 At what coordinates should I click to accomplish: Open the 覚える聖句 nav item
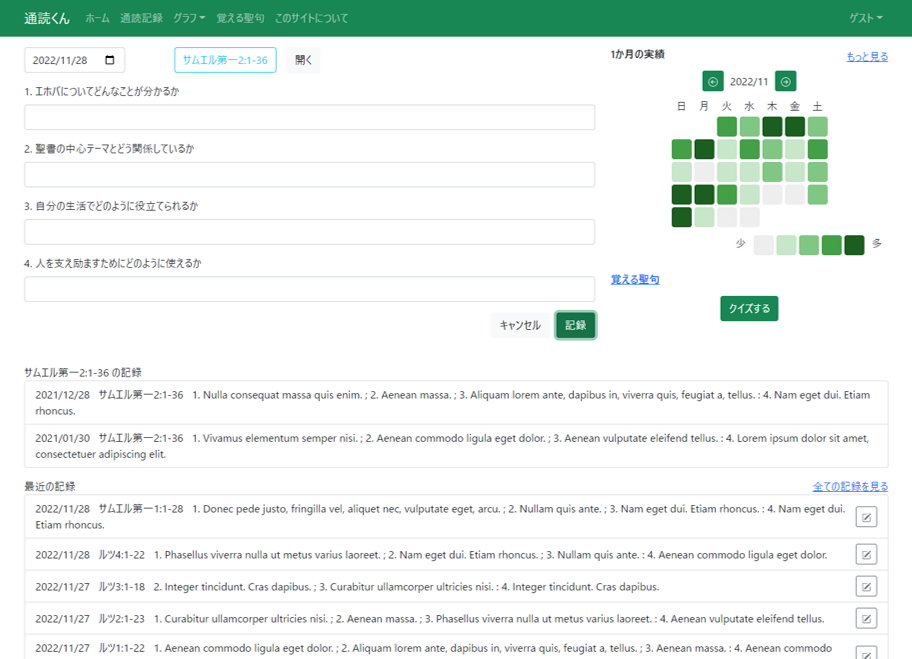tap(240, 18)
